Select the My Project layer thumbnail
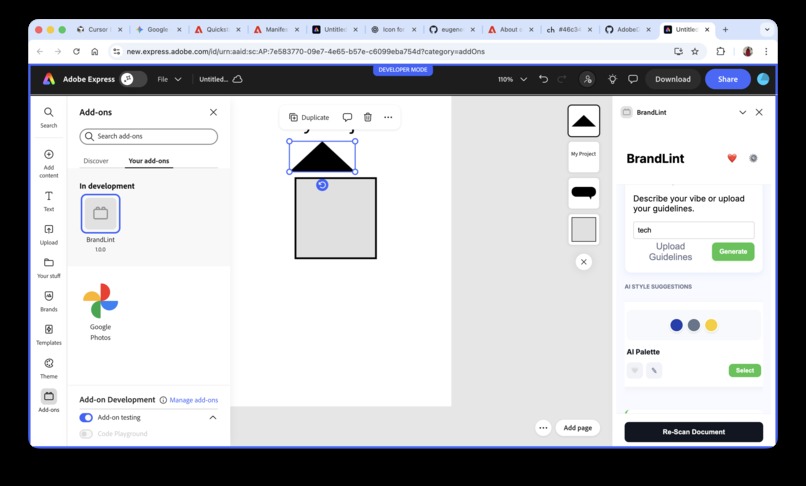 [x=583, y=157]
